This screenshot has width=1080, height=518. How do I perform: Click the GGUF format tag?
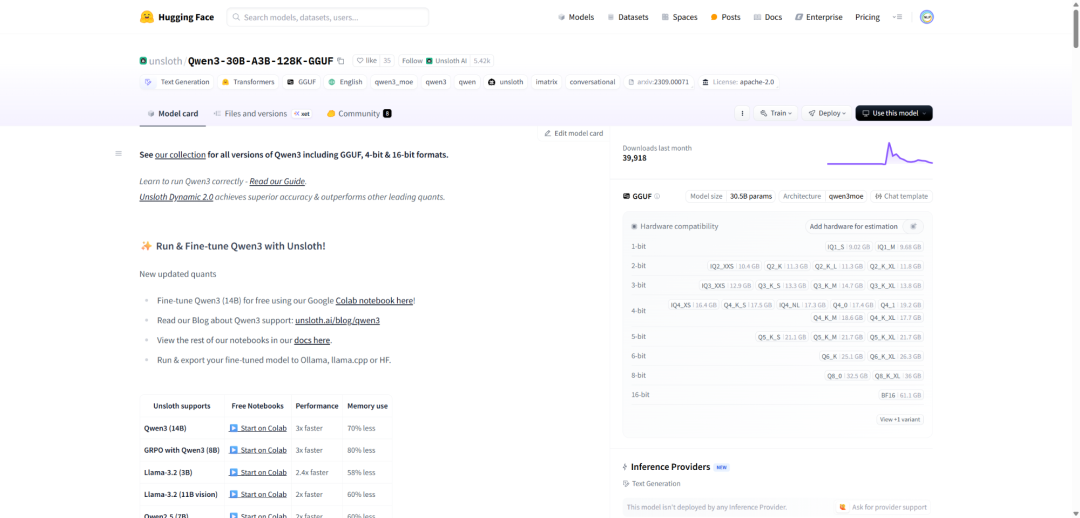point(302,82)
